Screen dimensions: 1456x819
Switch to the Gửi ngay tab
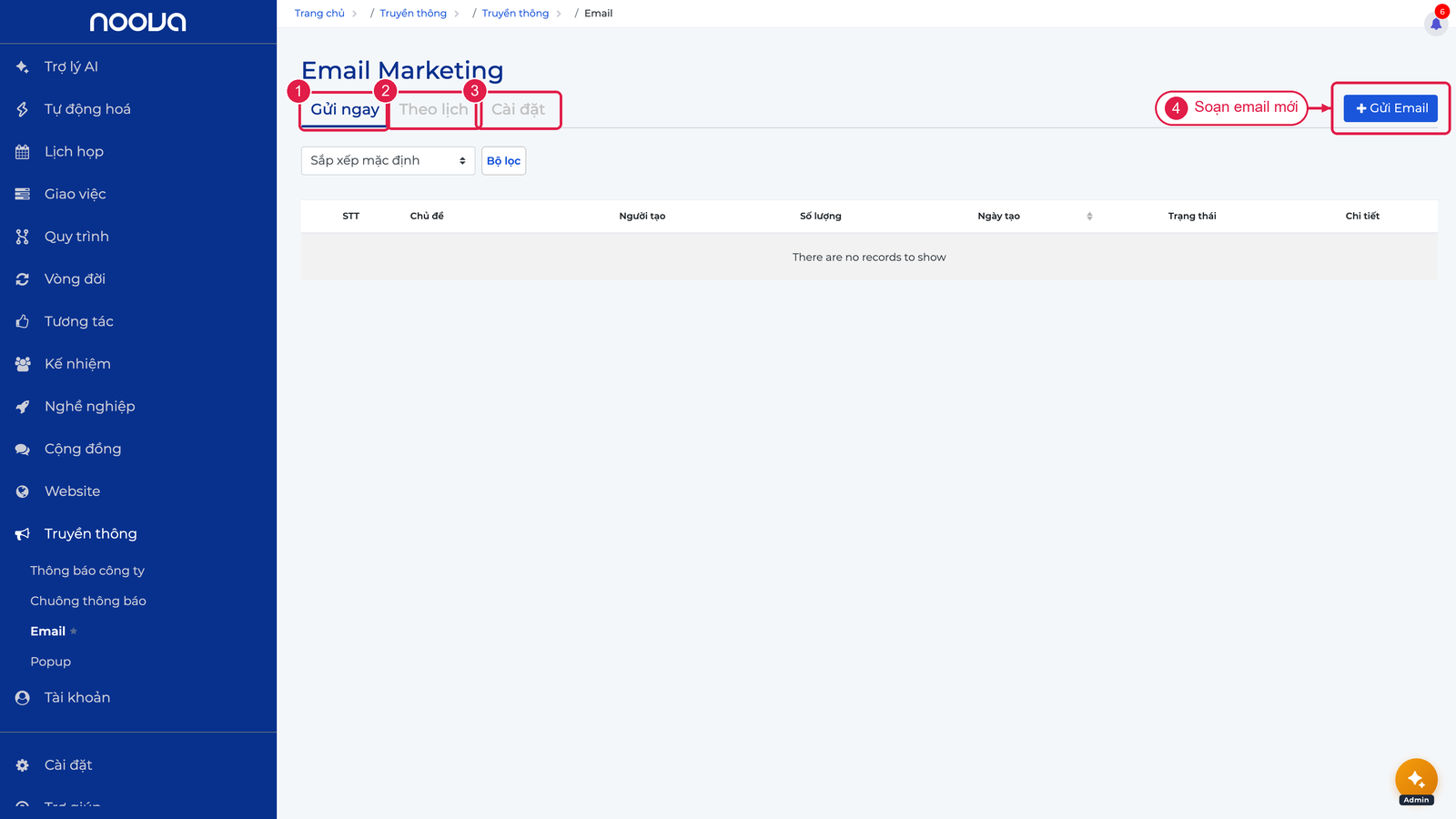coord(345,109)
